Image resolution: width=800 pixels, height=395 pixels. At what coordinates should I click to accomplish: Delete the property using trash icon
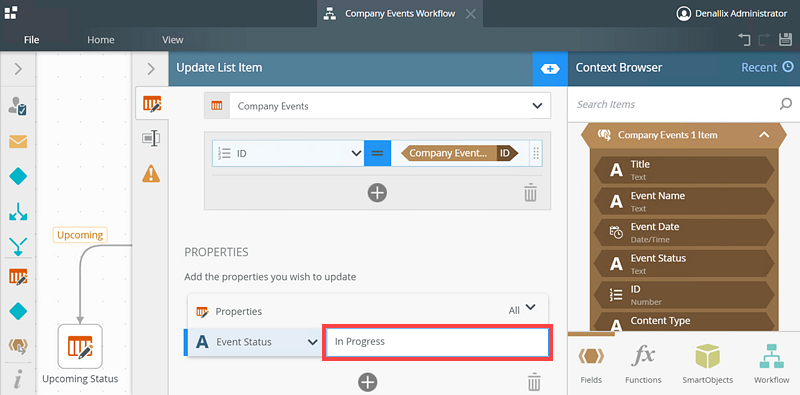[x=534, y=382]
